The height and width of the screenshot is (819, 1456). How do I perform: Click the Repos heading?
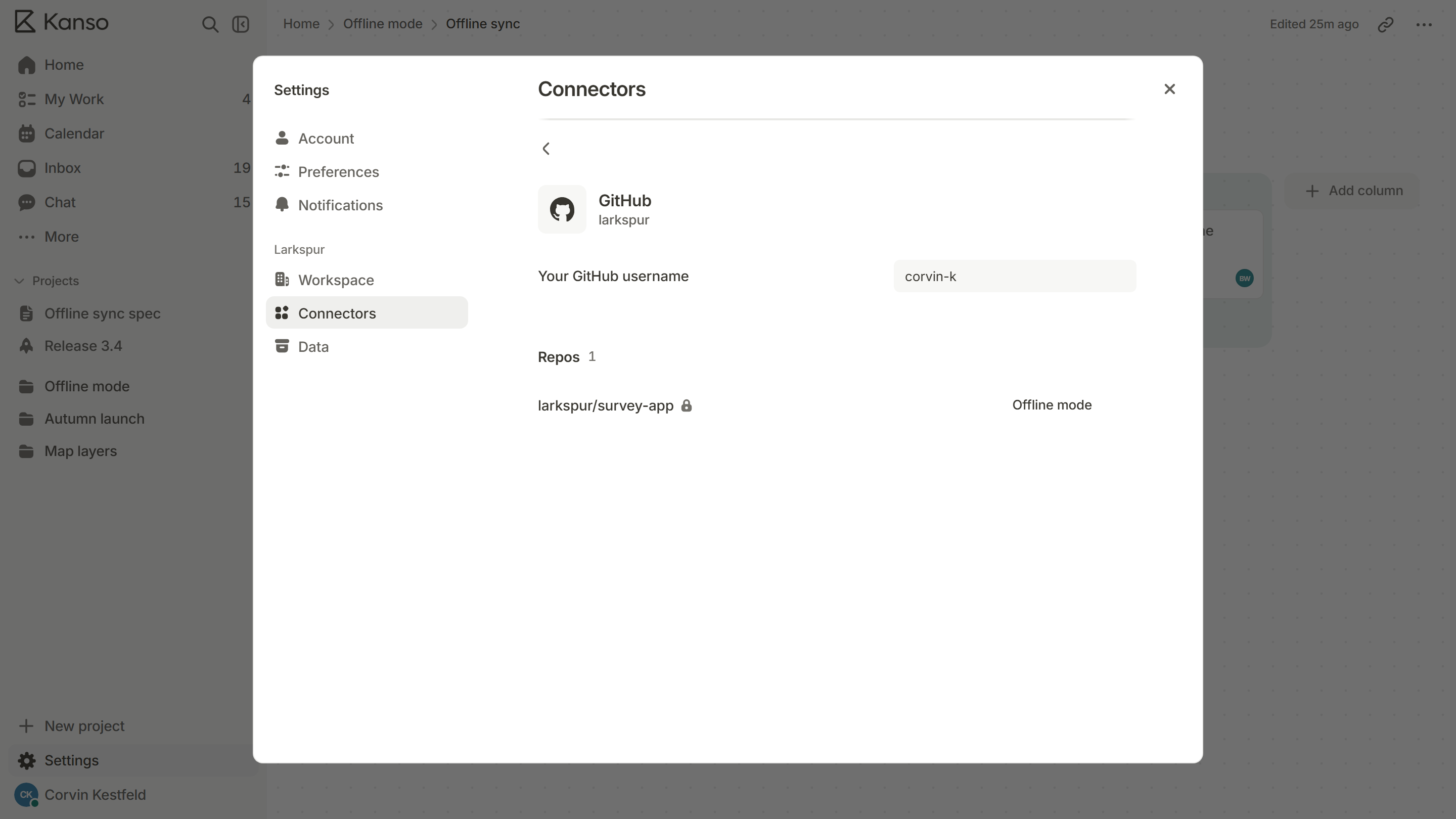pos(559,357)
